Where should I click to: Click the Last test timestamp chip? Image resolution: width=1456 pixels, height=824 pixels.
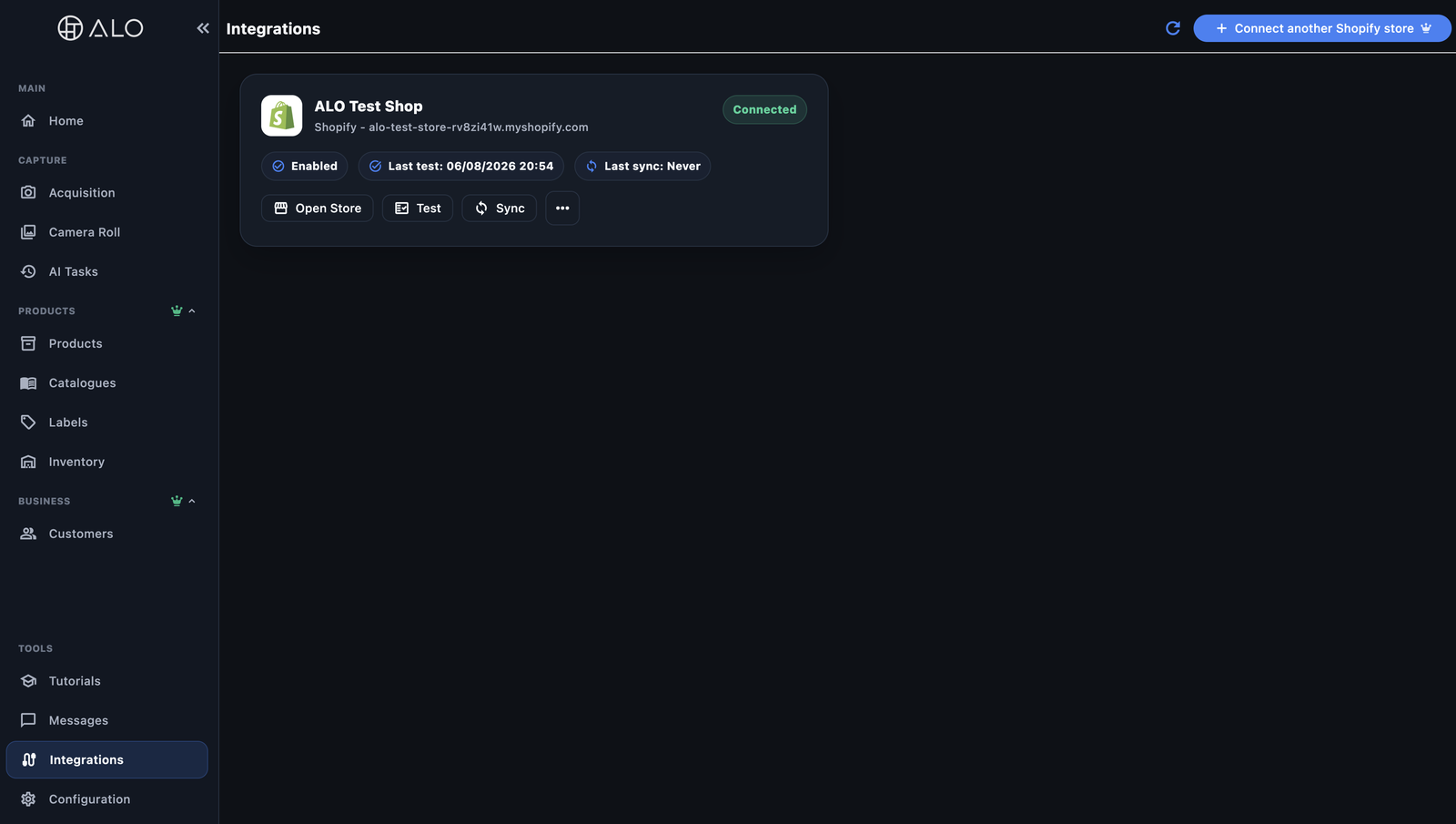[461, 166]
